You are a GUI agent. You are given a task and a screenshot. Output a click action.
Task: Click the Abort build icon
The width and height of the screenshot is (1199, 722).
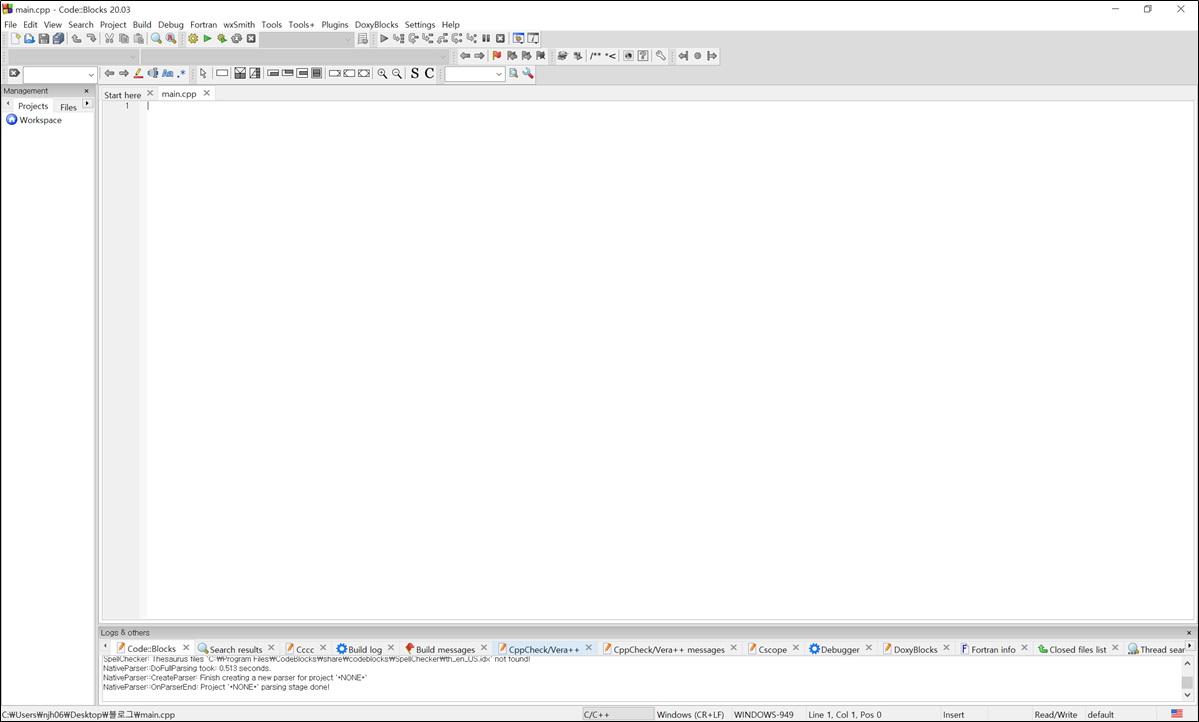pyautogui.click(x=251, y=38)
